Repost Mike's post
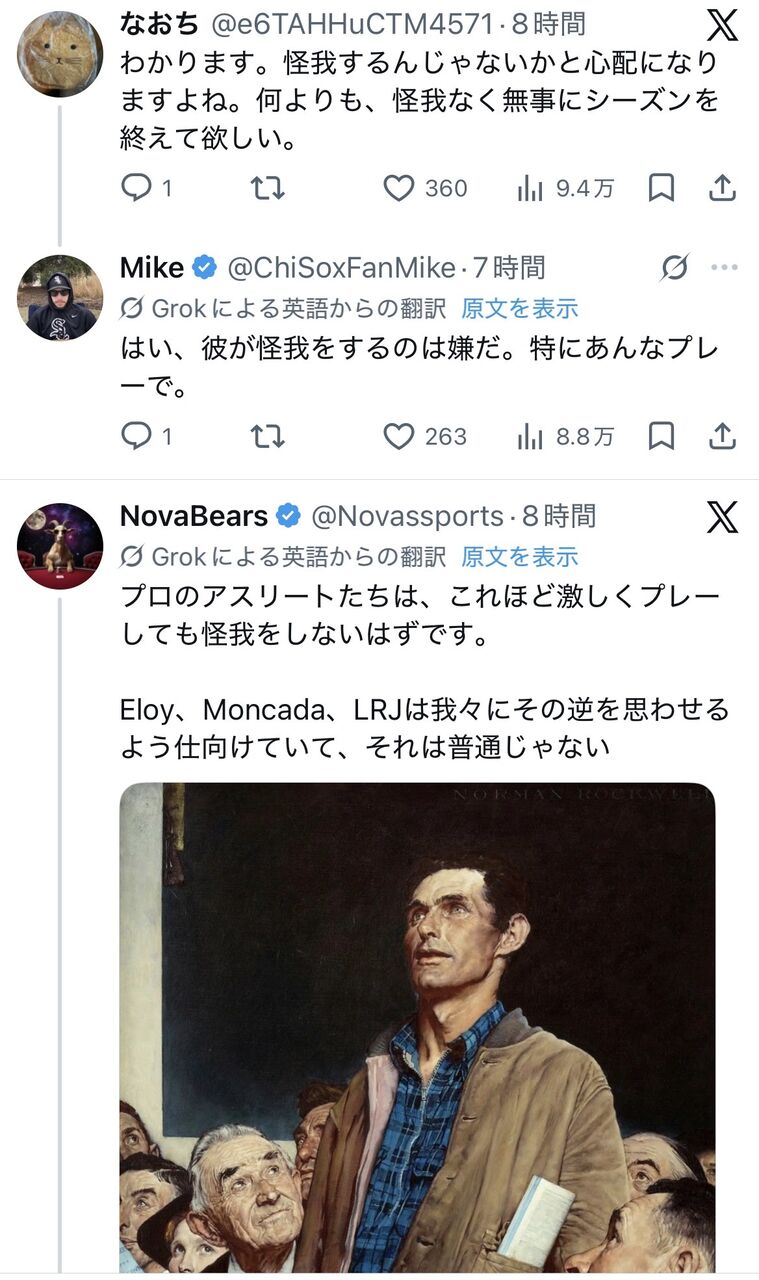Viewport: 759px width, 1280px height. (x=267, y=436)
